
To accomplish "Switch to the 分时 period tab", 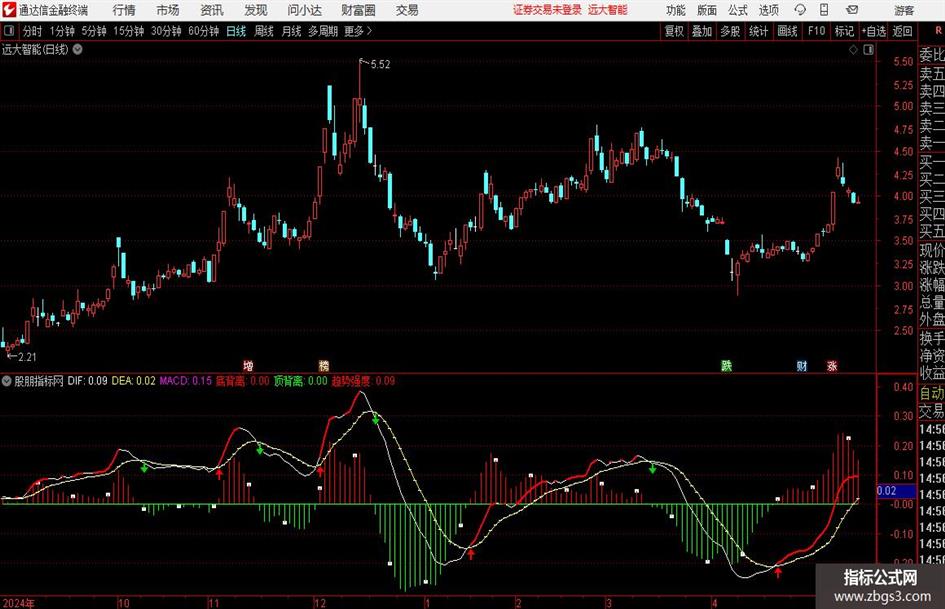I will (x=33, y=31).
